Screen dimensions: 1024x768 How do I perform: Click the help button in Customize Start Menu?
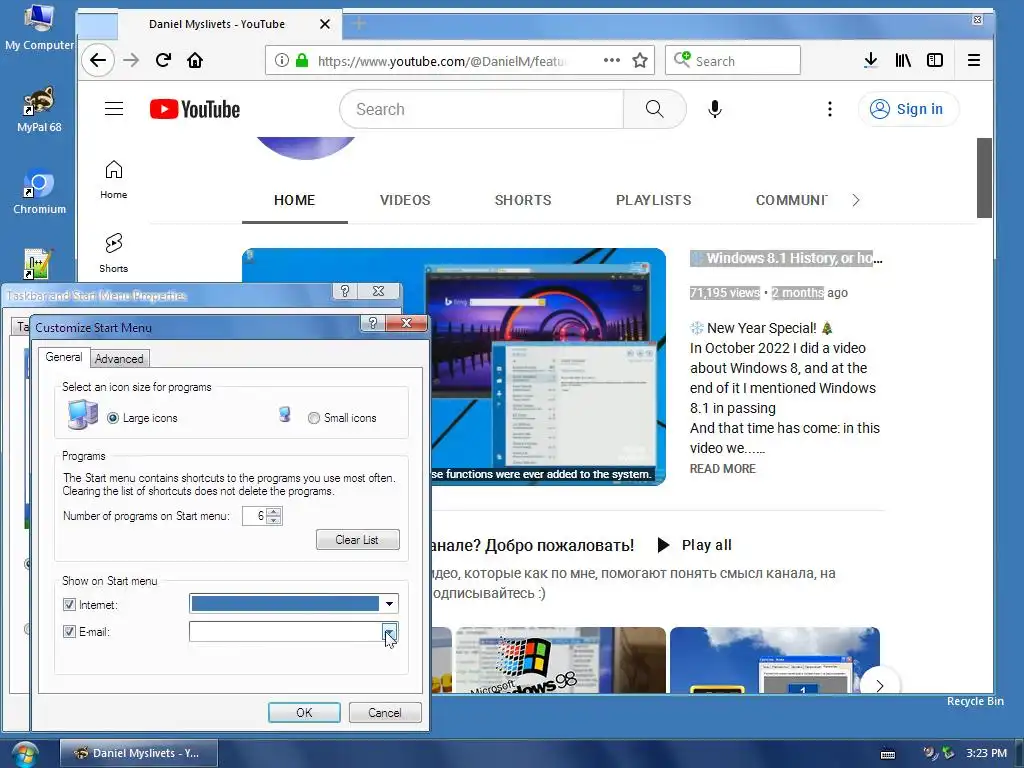pyautogui.click(x=373, y=323)
